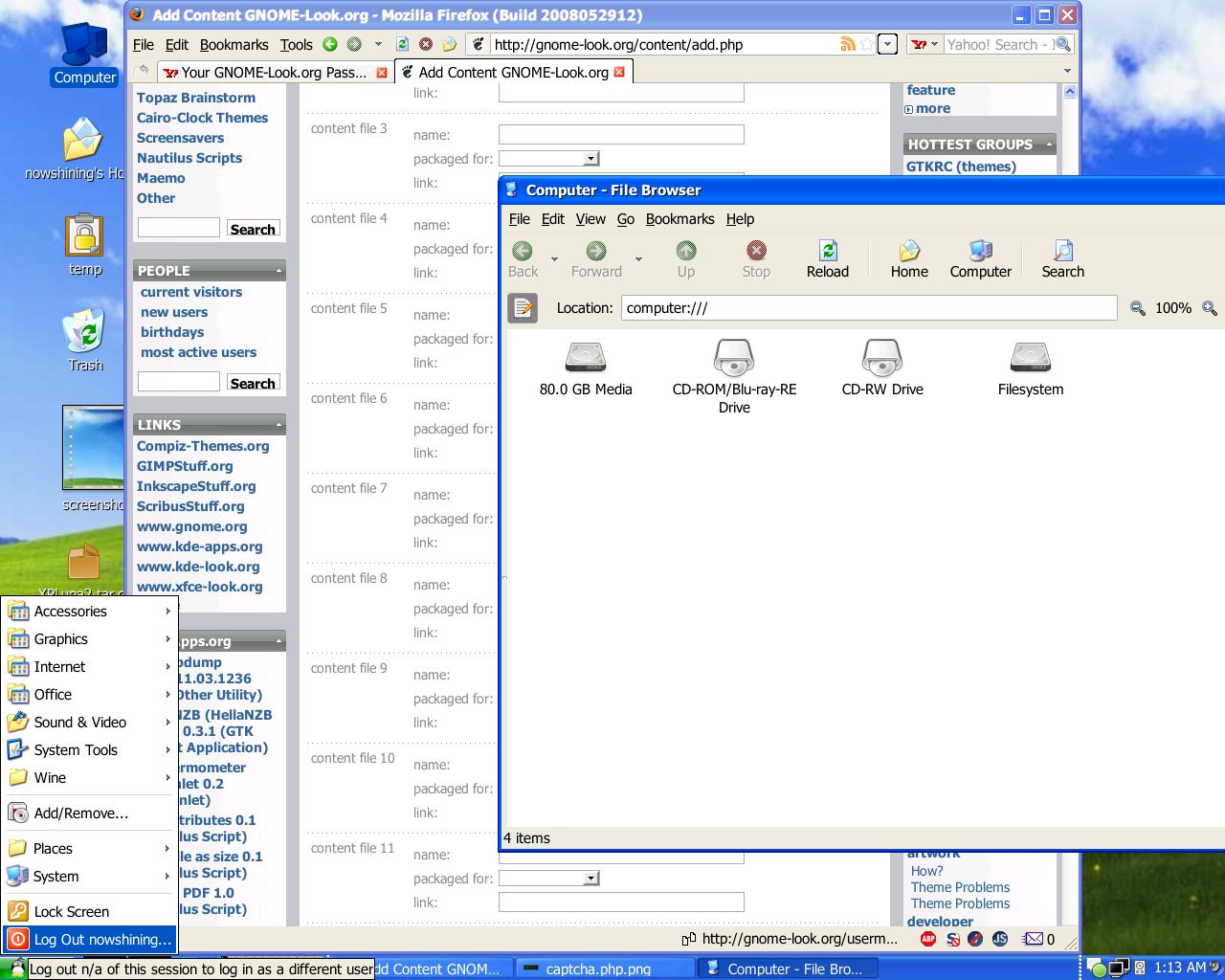This screenshot has height=980, width=1225.
Task: Click the Forward button in File Browser
Action: pyautogui.click(x=596, y=259)
